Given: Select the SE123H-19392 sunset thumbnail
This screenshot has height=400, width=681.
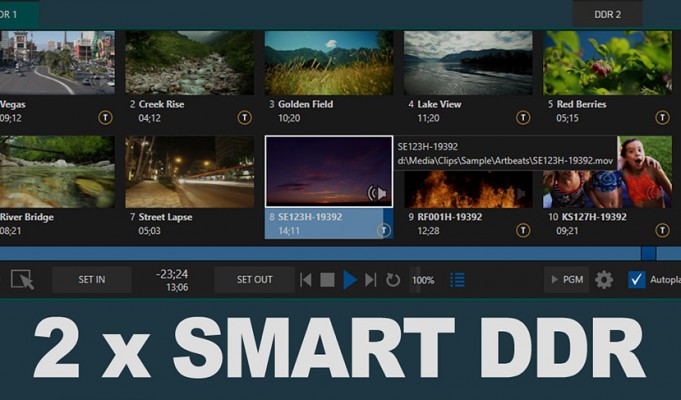Looking at the screenshot, I should 329,171.
